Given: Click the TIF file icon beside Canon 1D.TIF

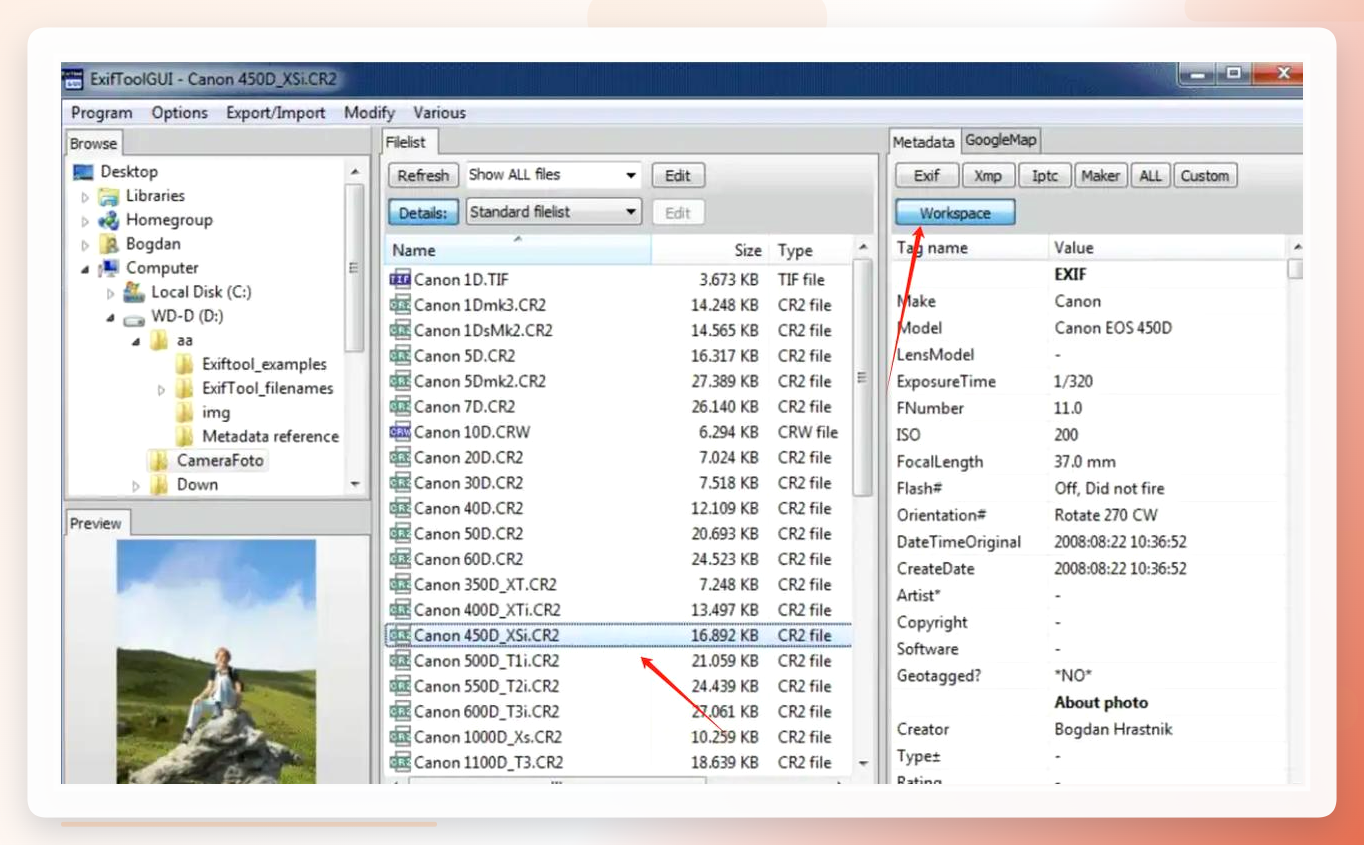Looking at the screenshot, I should click(400, 280).
